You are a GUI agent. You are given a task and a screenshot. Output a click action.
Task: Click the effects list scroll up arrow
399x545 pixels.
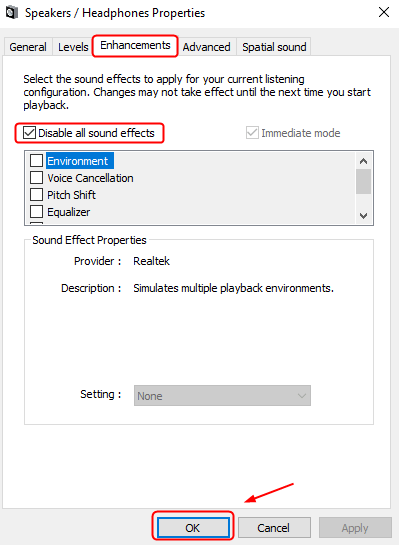coord(364,161)
